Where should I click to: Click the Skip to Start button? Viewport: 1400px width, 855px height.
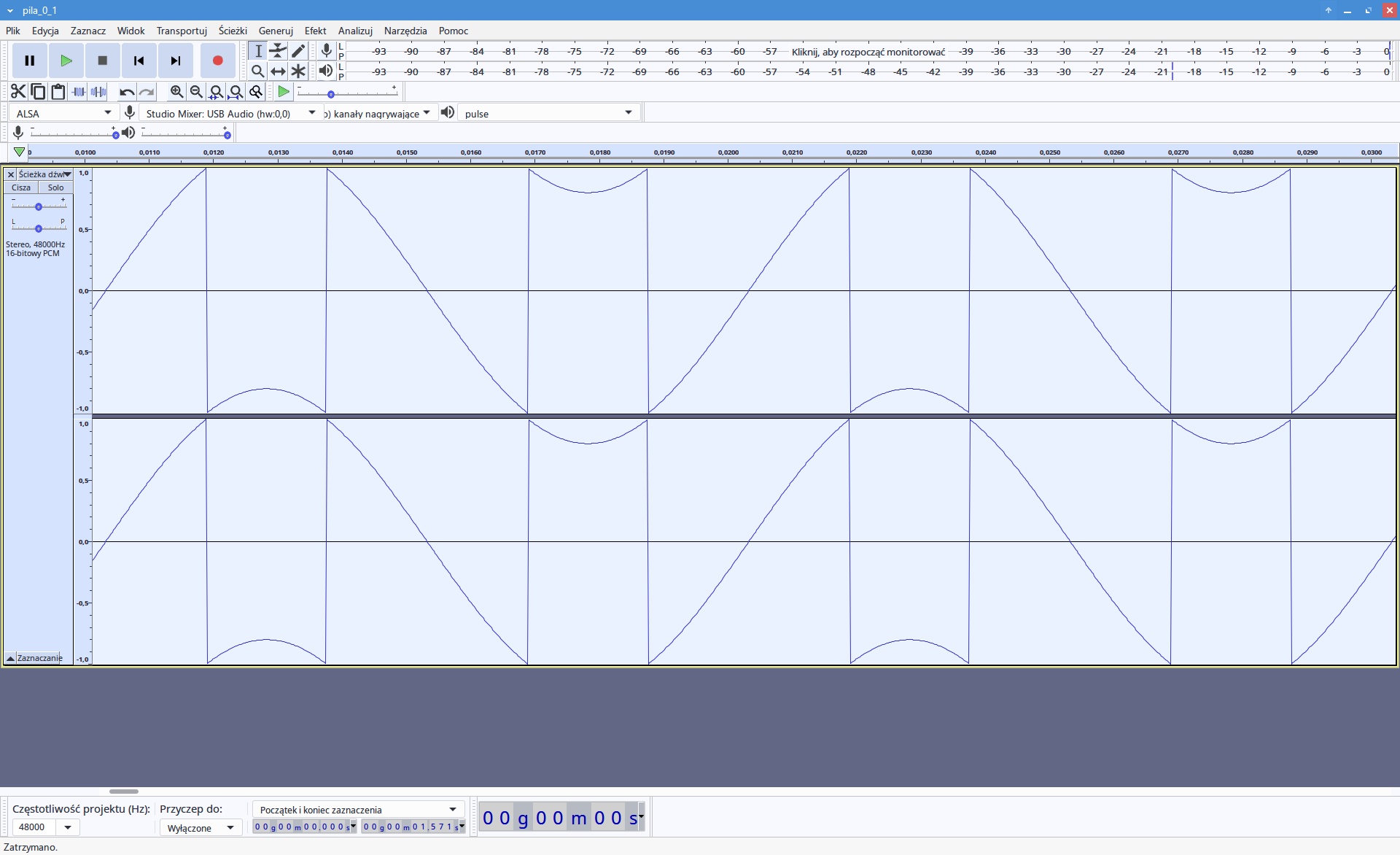pyautogui.click(x=139, y=61)
